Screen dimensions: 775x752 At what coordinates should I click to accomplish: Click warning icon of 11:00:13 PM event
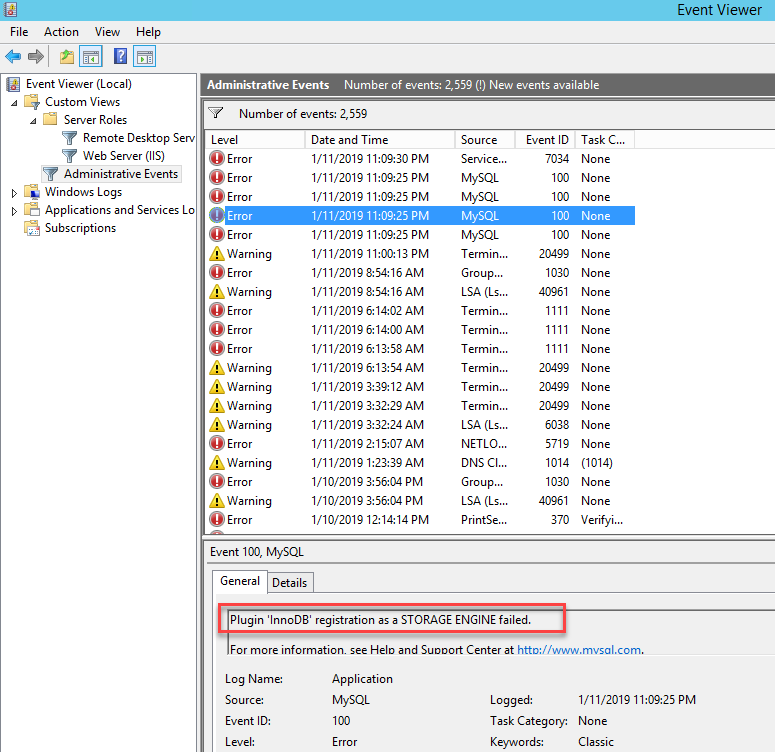pyautogui.click(x=216, y=254)
